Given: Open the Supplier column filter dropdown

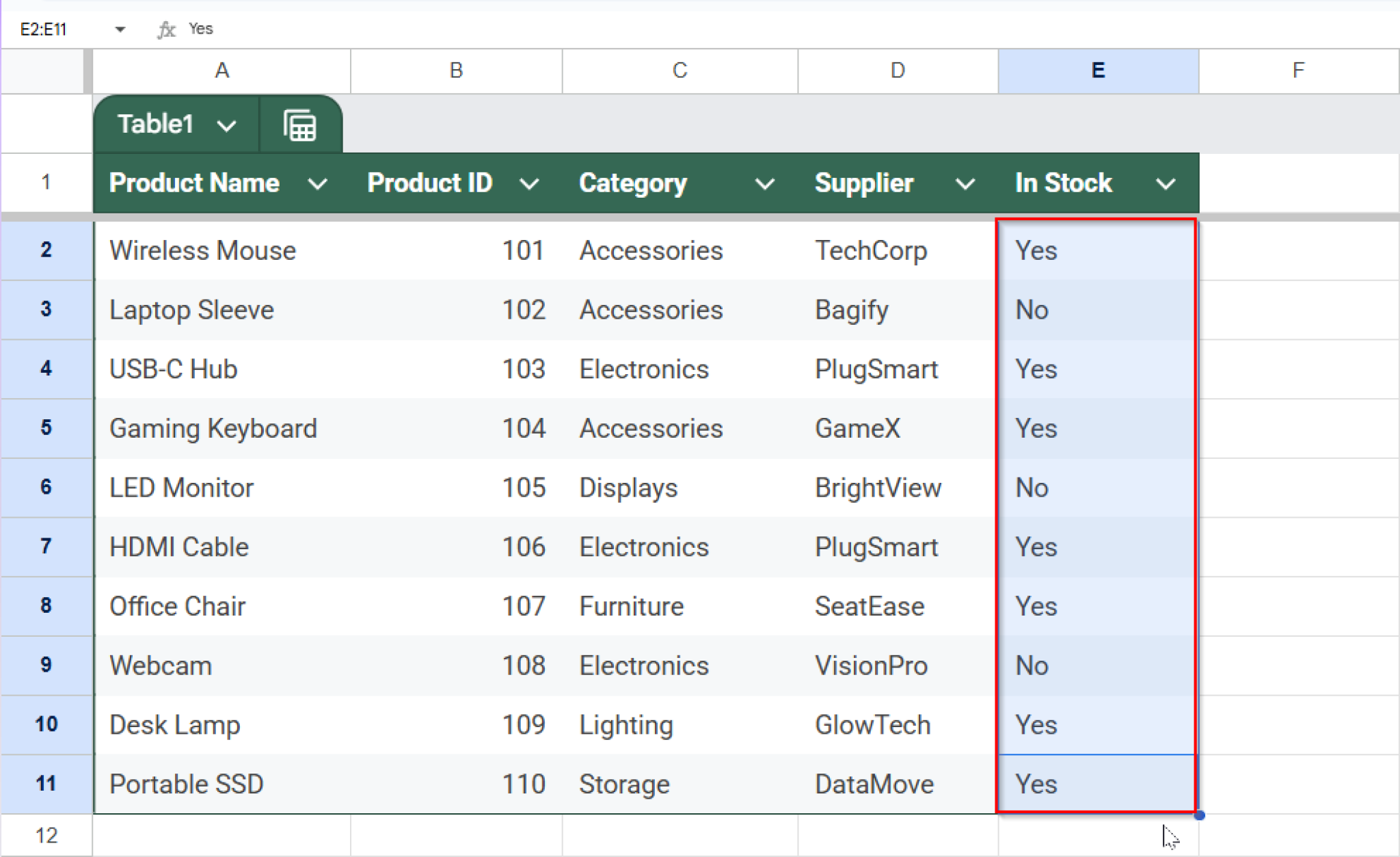Looking at the screenshot, I should click(x=965, y=183).
